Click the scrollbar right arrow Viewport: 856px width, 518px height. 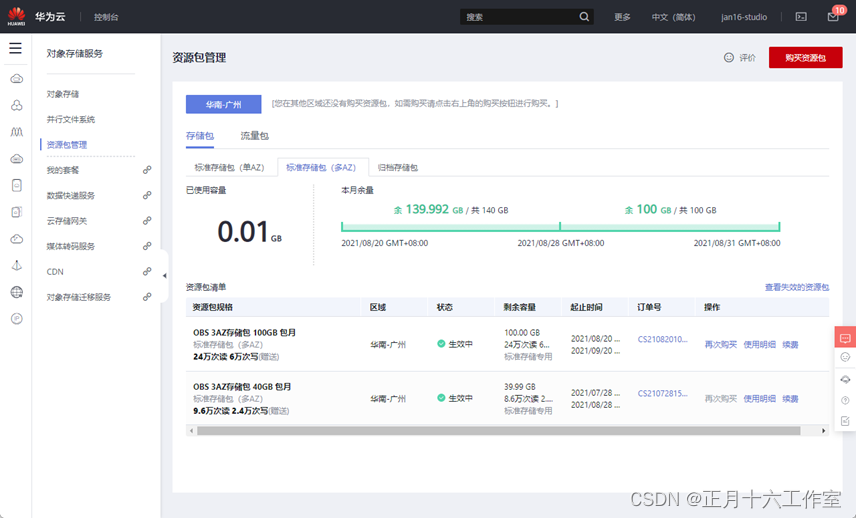point(824,431)
